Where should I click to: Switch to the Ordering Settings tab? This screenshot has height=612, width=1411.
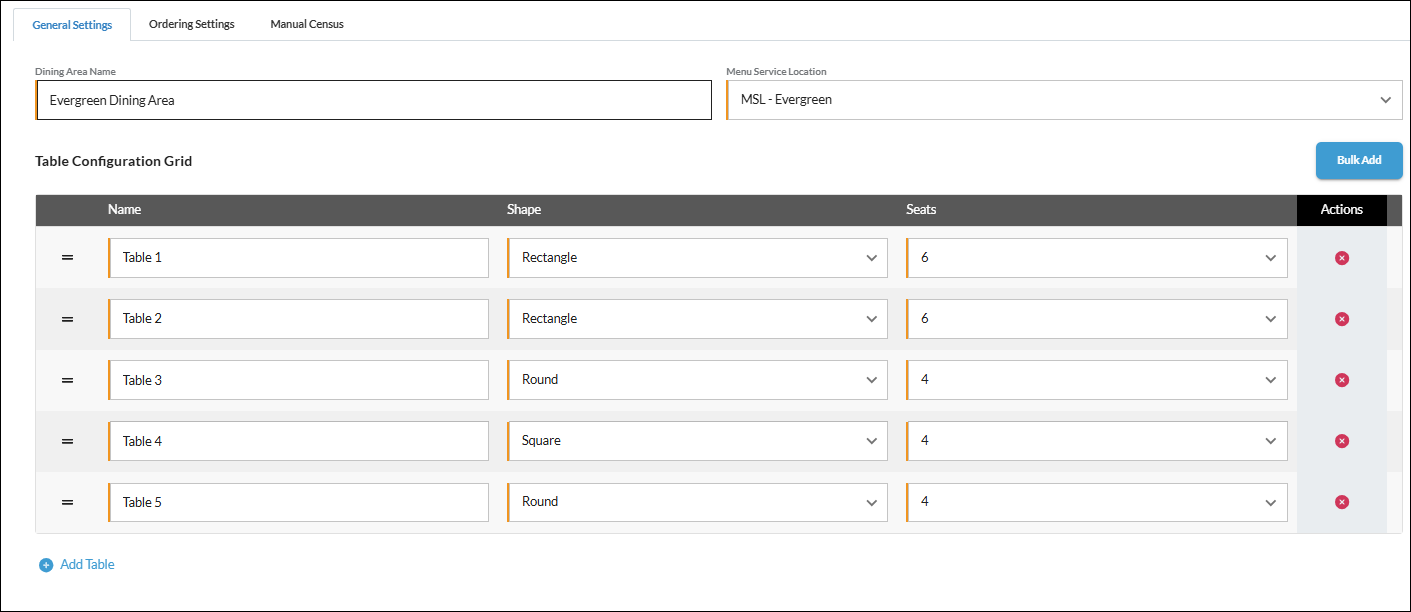[x=192, y=24]
